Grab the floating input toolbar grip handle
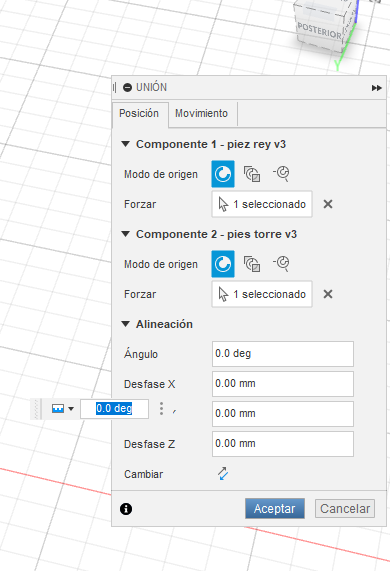Viewport: 390px width, 571px height. (x=36, y=409)
